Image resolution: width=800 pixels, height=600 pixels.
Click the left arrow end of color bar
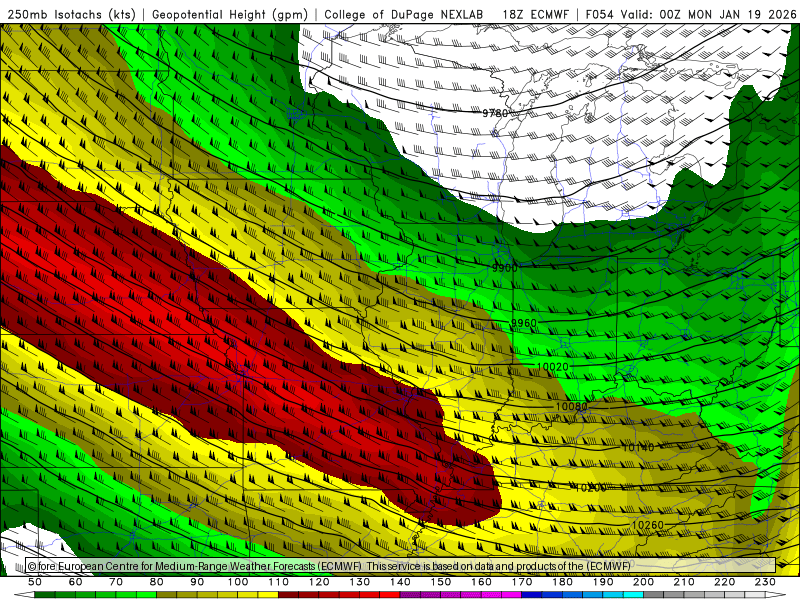tap(24, 595)
